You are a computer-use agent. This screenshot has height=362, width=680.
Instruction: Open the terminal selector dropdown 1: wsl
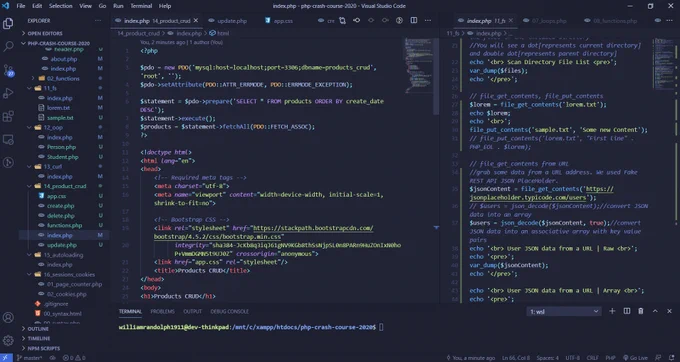564,311
